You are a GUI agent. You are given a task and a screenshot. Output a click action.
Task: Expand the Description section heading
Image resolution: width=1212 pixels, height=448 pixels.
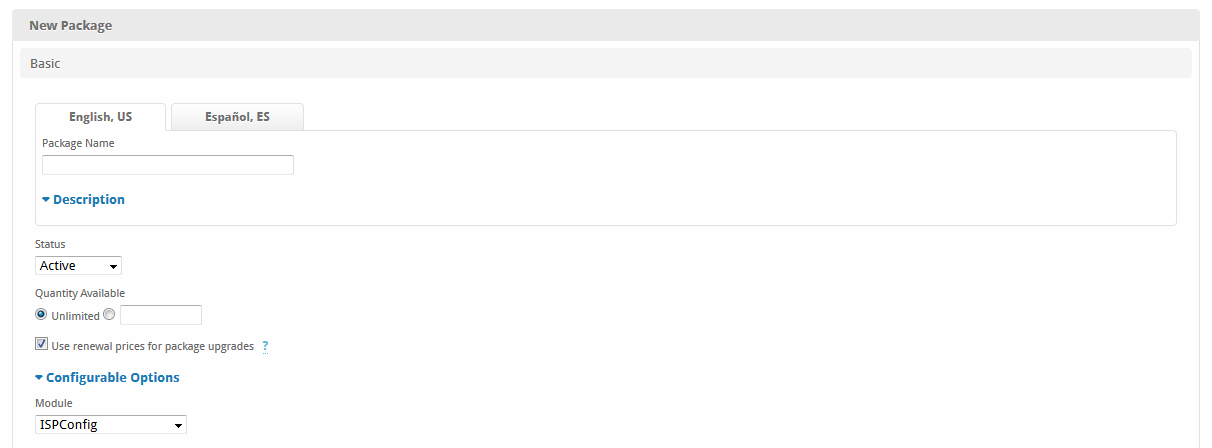(x=89, y=200)
